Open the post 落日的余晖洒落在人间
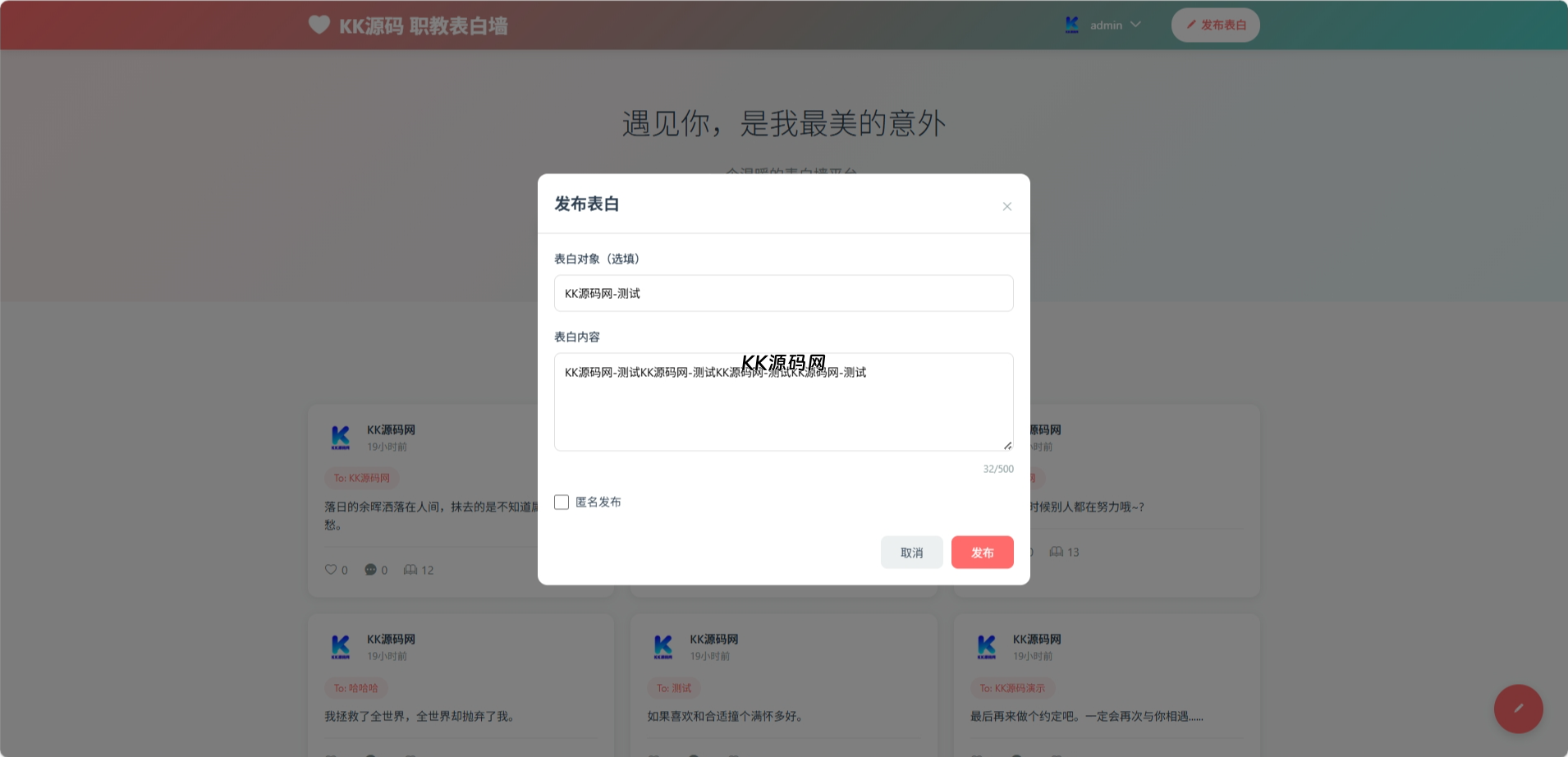Image resolution: width=1568 pixels, height=757 pixels. (x=430, y=516)
